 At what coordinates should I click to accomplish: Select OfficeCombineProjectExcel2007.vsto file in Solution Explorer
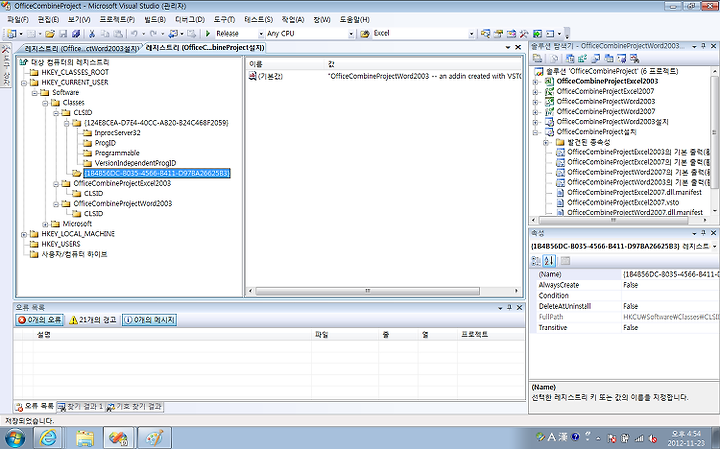click(623, 202)
